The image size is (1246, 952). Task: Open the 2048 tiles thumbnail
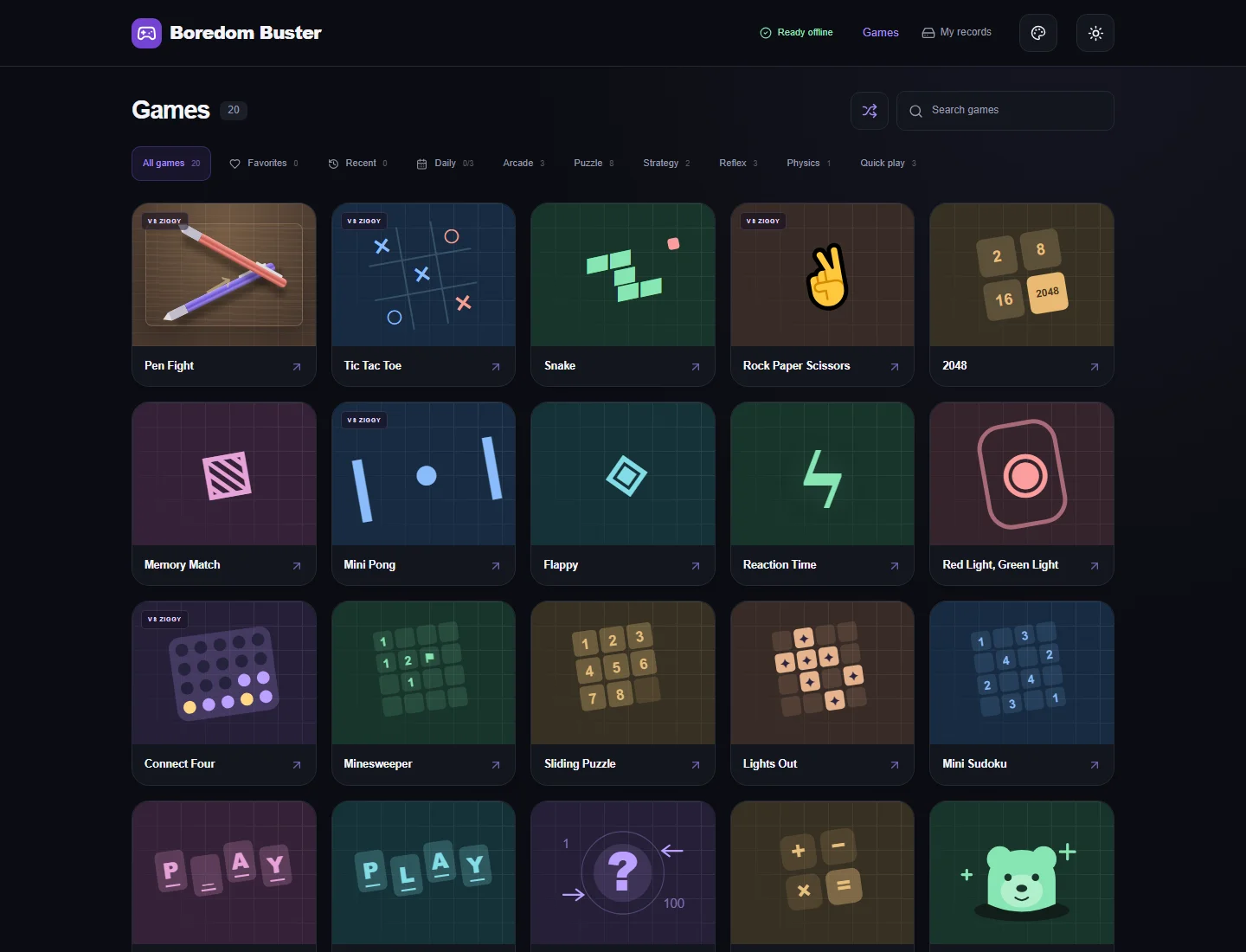pos(1022,275)
